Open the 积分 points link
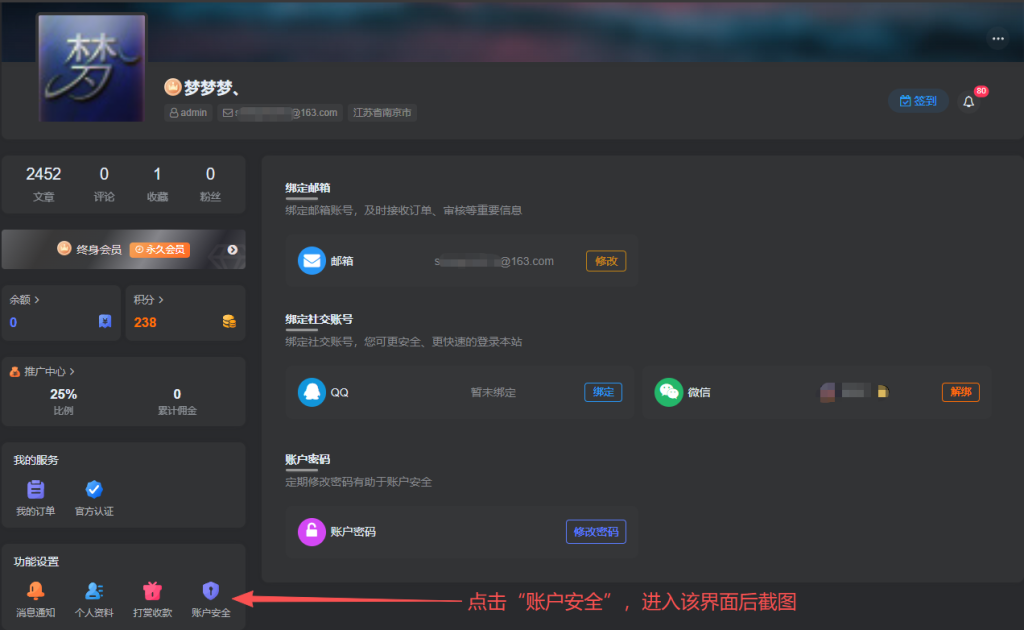Image resolution: width=1024 pixels, height=630 pixels. [x=148, y=300]
